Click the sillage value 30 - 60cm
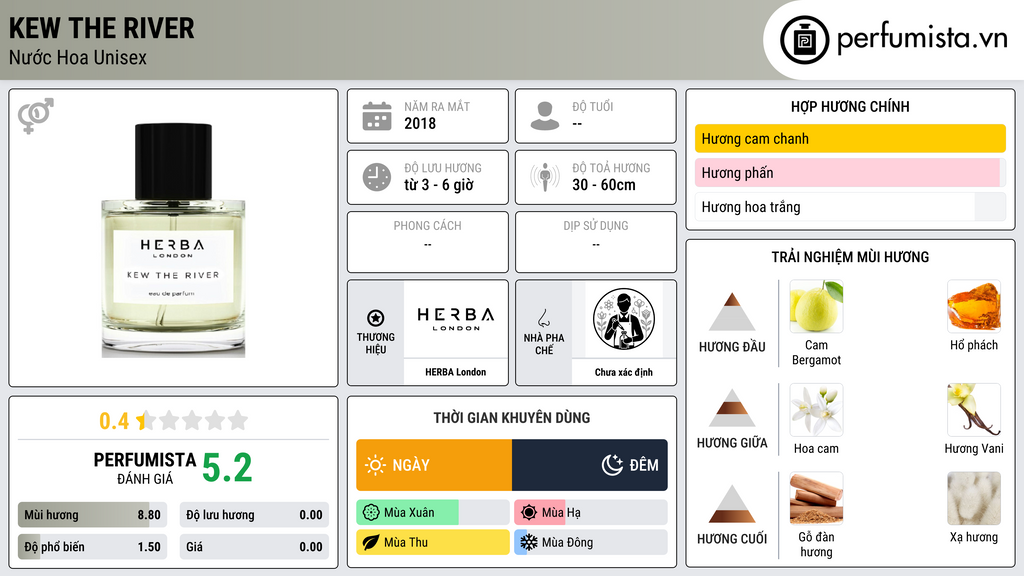This screenshot has height=576, width=1024. 604,185
